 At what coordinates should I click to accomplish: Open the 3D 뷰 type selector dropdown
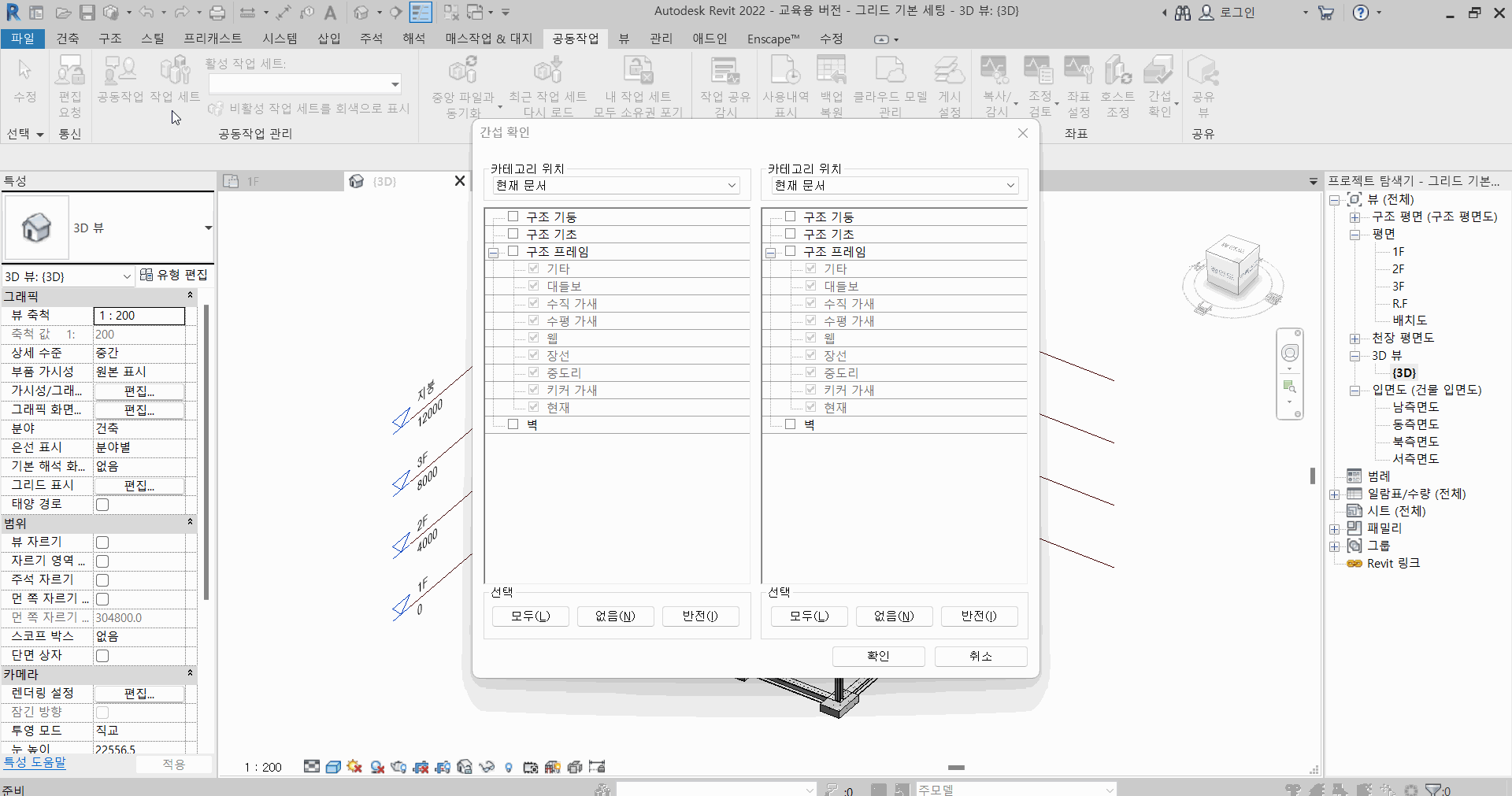click(208, 228)
